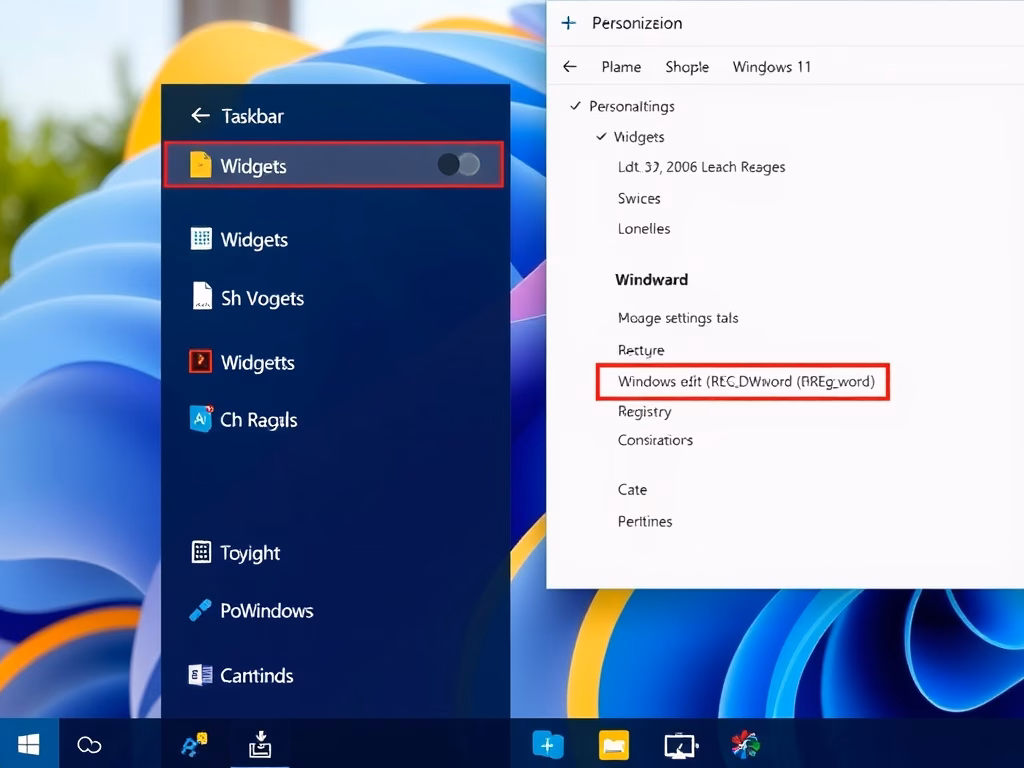Collapse the Widgets tree node
Image resolution: width=1024 pixels, height=768 pixels.
pyautogui.click(x=601, y=136)
